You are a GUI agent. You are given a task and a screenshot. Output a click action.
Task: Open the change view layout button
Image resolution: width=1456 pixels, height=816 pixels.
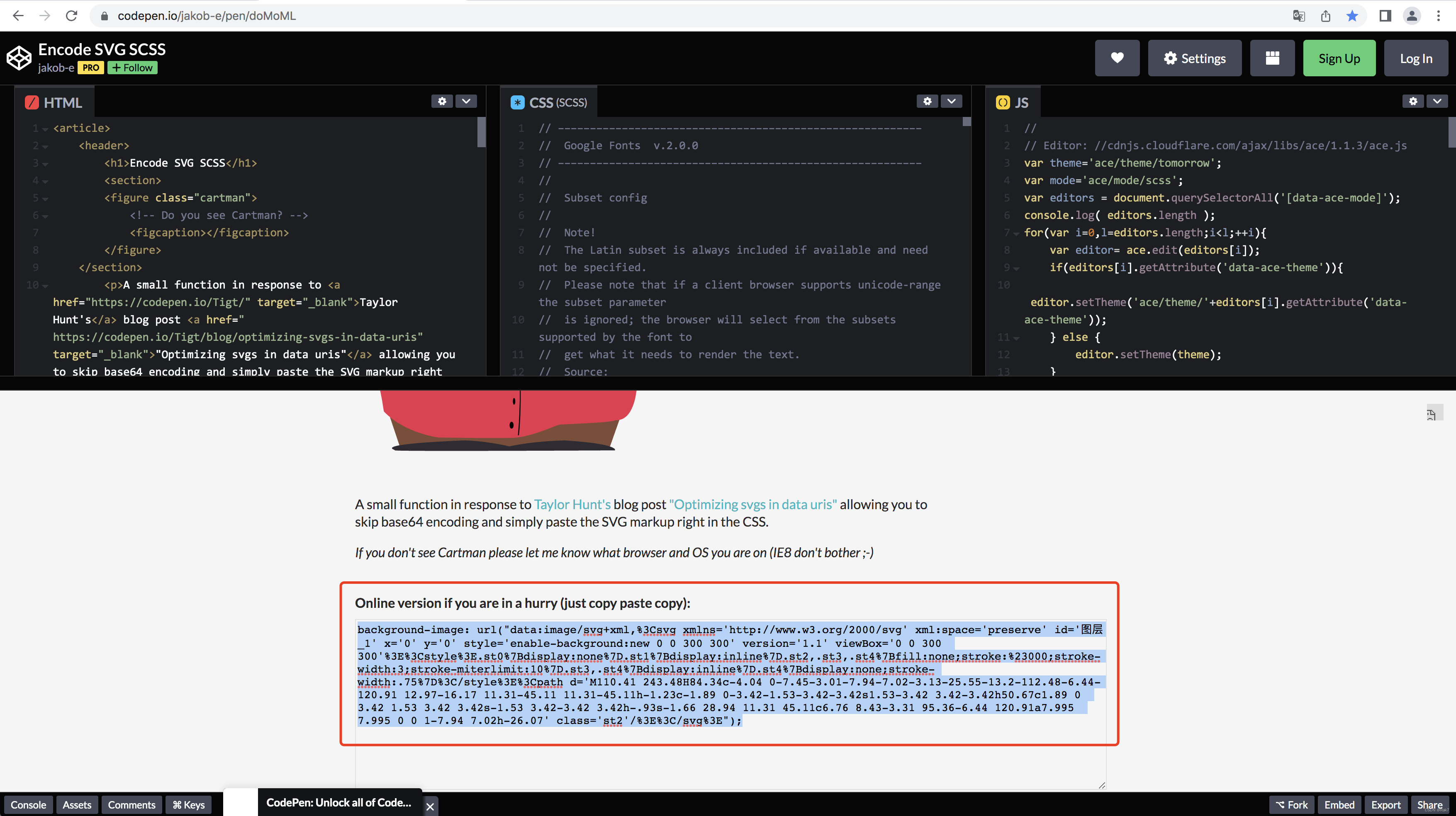click(x=1272, y=58)
